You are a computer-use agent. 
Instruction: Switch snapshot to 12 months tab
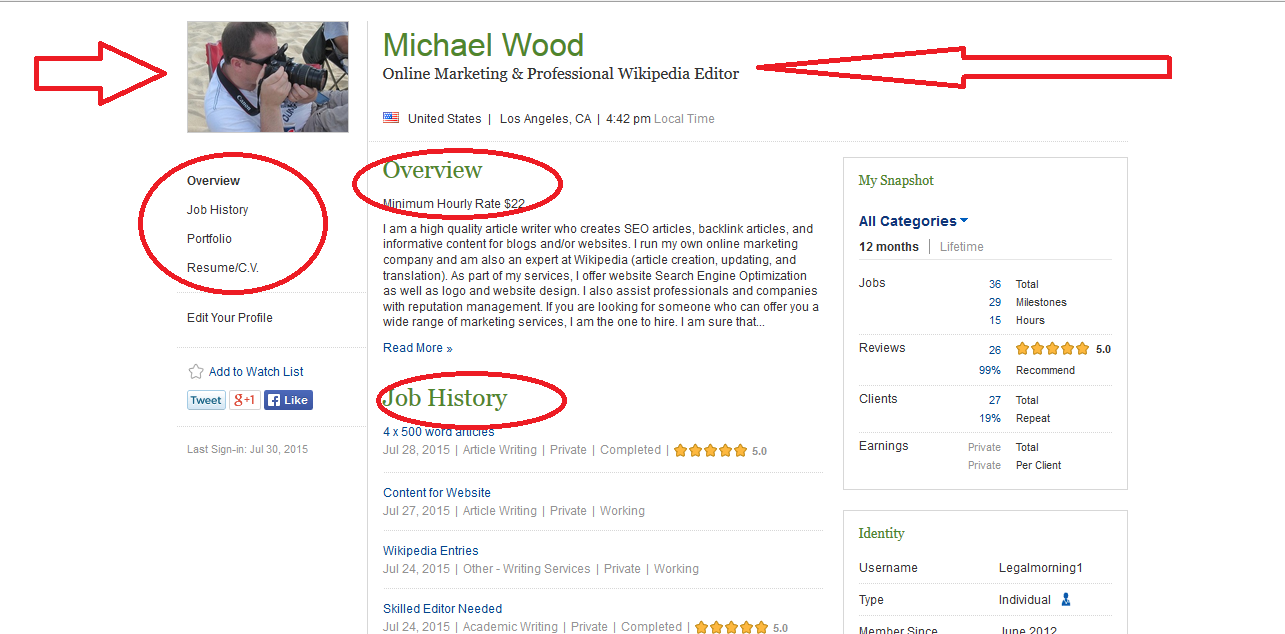coord(888,247)
